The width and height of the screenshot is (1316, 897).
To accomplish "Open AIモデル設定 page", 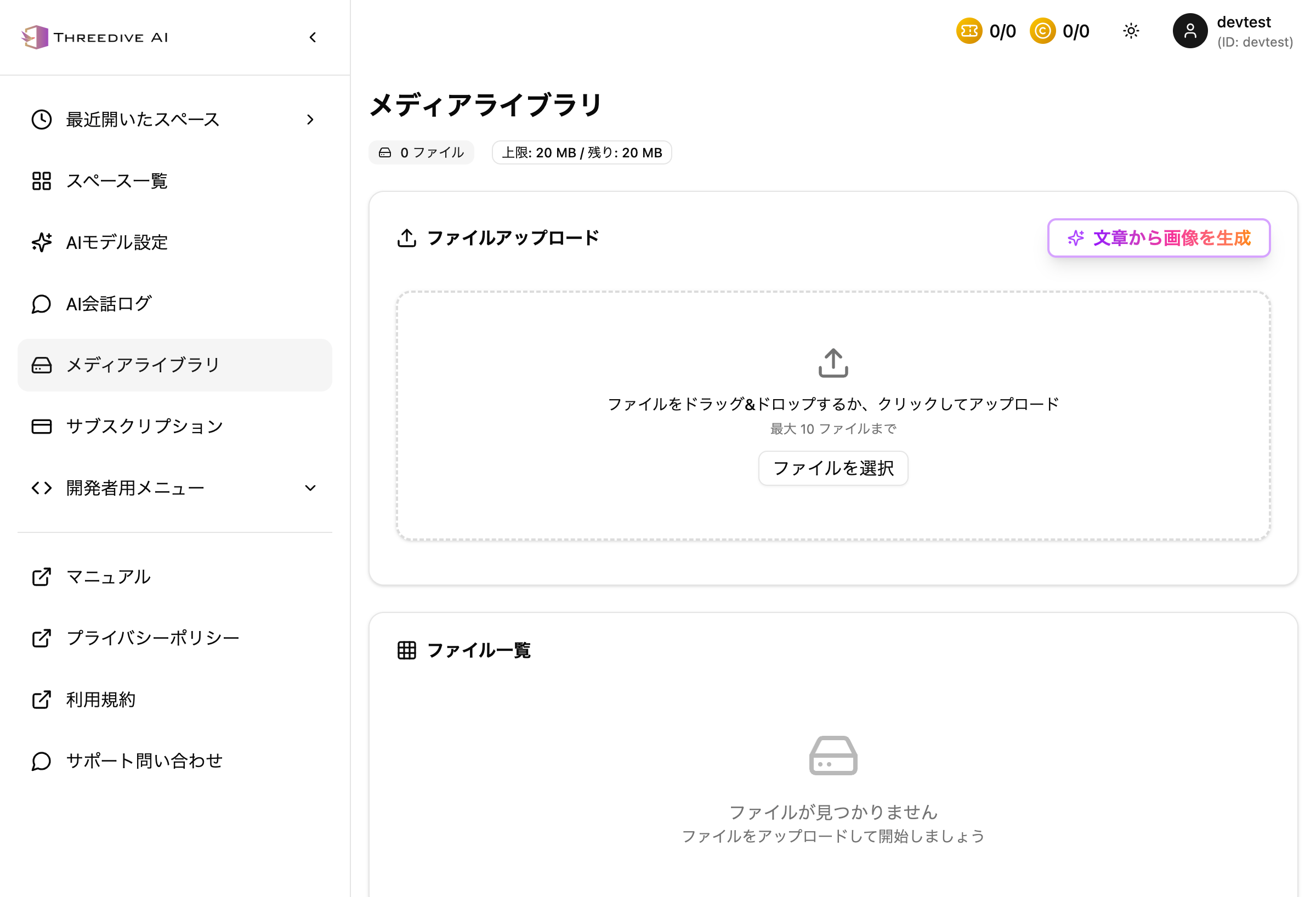I will (174, 242).
